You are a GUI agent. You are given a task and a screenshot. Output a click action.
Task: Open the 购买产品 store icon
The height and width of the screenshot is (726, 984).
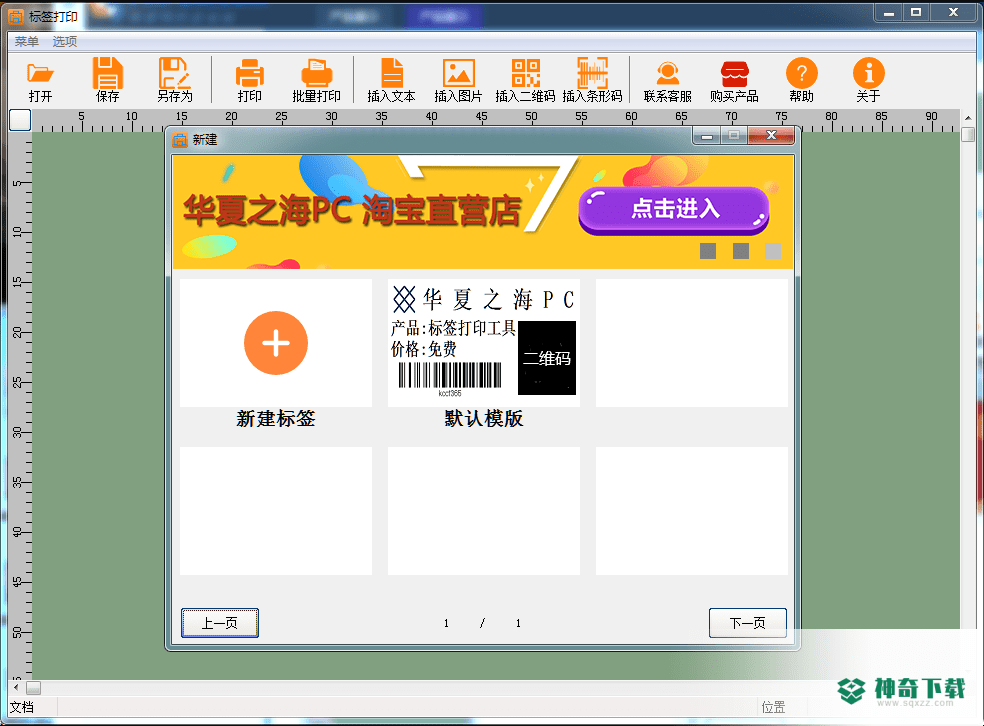point(734,80)
